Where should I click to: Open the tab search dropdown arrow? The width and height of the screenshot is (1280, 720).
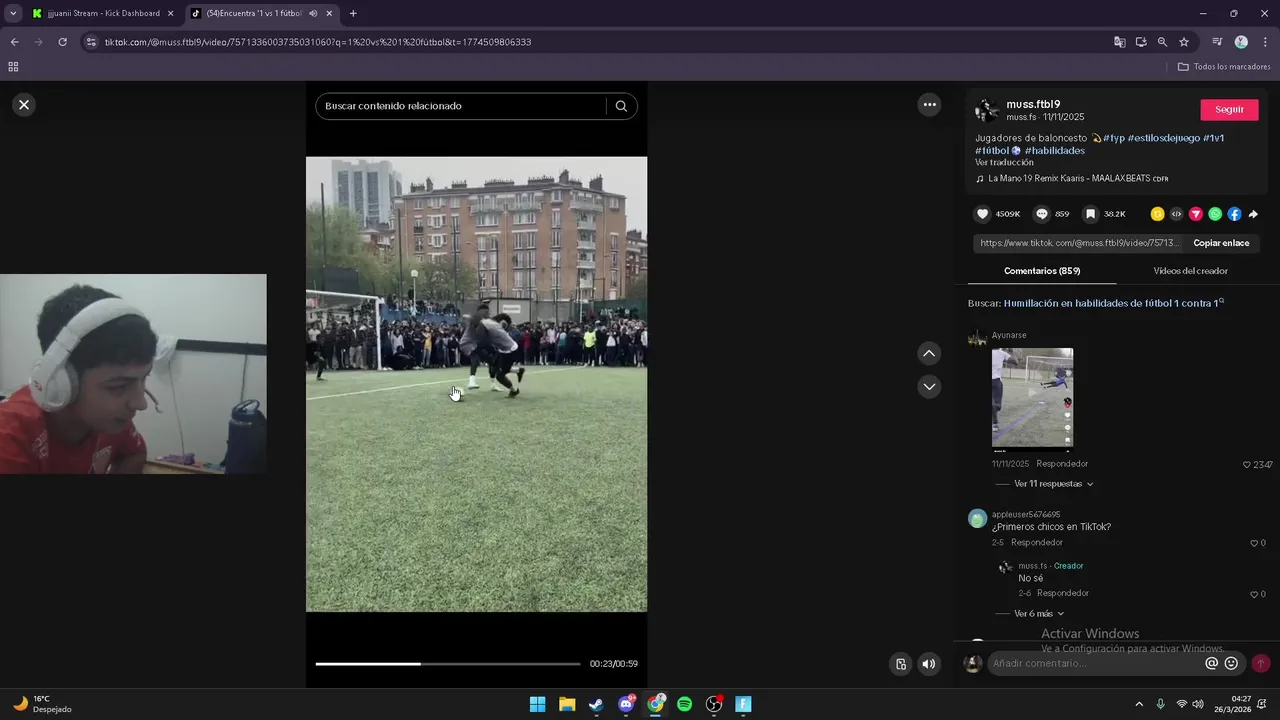click(x=12, y=13)
